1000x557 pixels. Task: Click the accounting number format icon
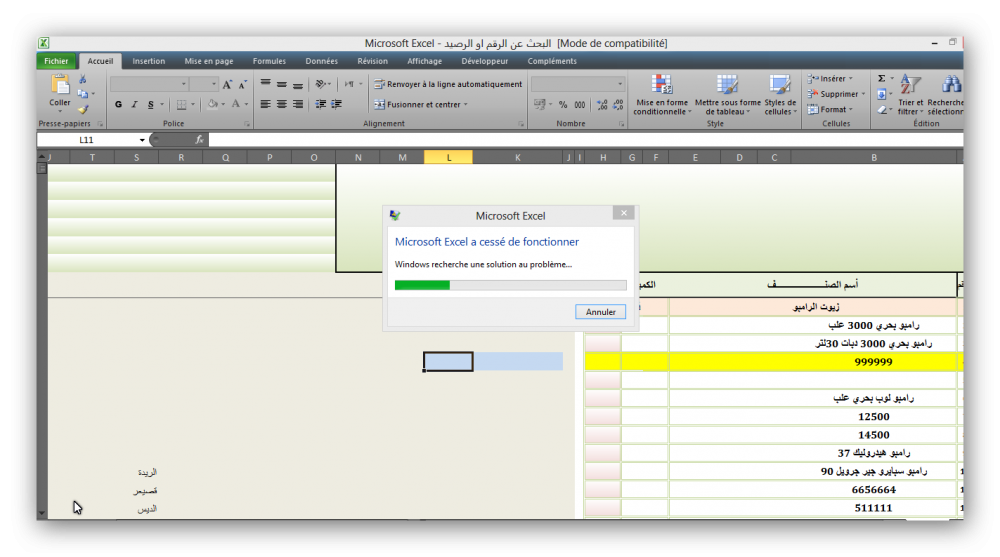[x=540, y=104]
